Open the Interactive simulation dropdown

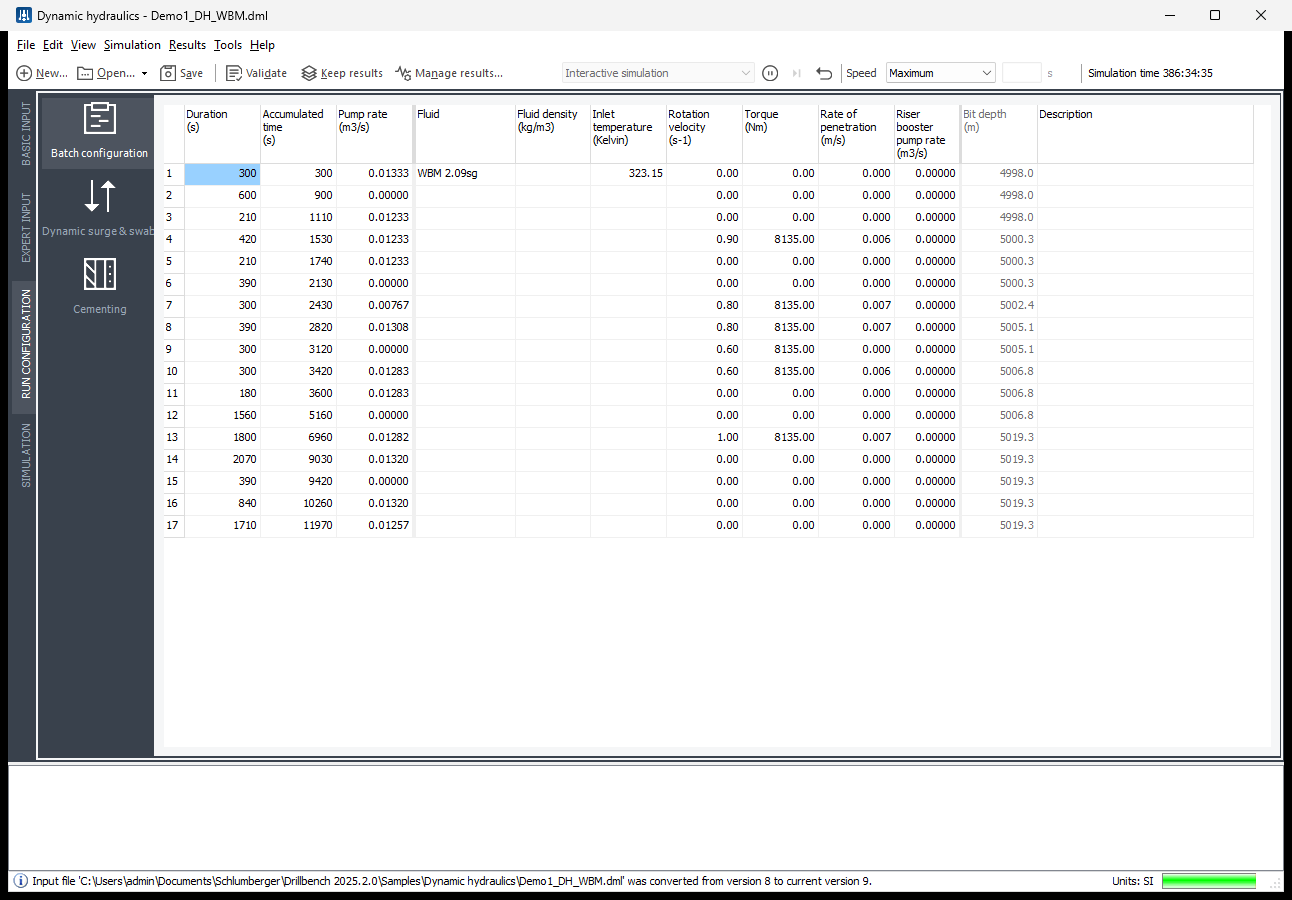(x=658, y=73)
